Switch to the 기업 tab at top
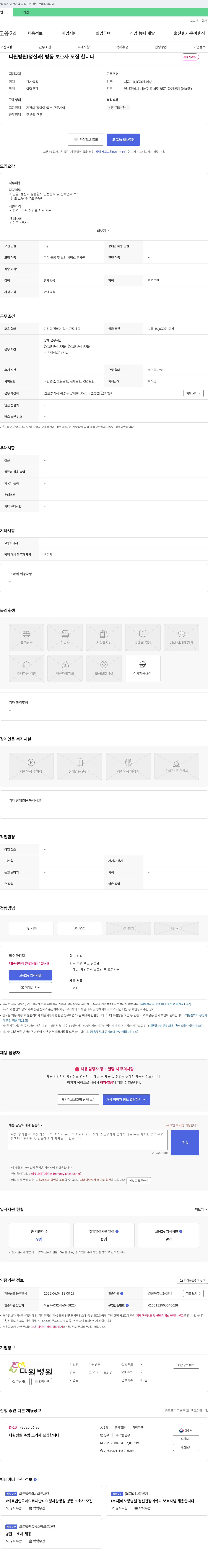Screen dimensions: 208x1568 tap(26, 12)
